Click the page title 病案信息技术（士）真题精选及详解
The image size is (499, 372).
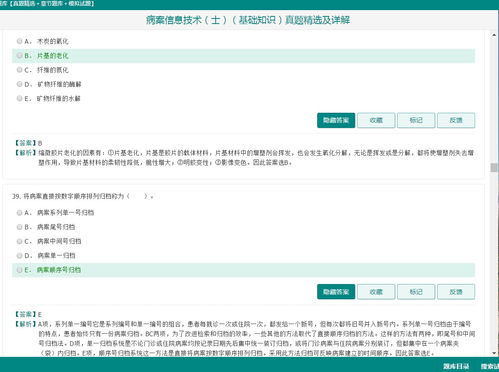(x=248, y=20)
